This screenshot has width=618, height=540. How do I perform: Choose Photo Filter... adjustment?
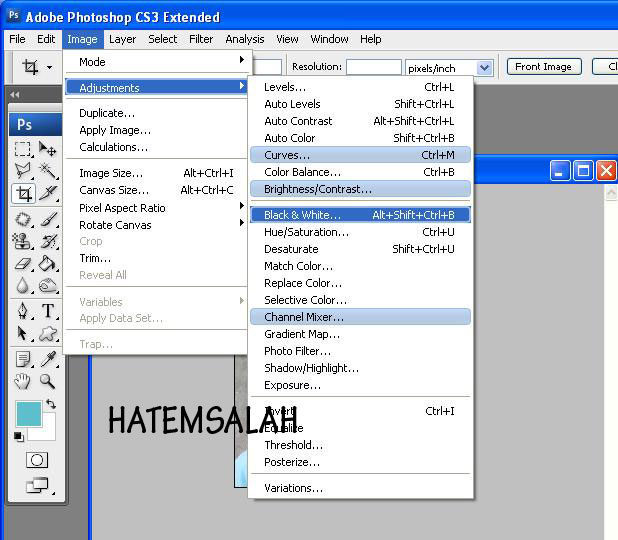(360, 351)
